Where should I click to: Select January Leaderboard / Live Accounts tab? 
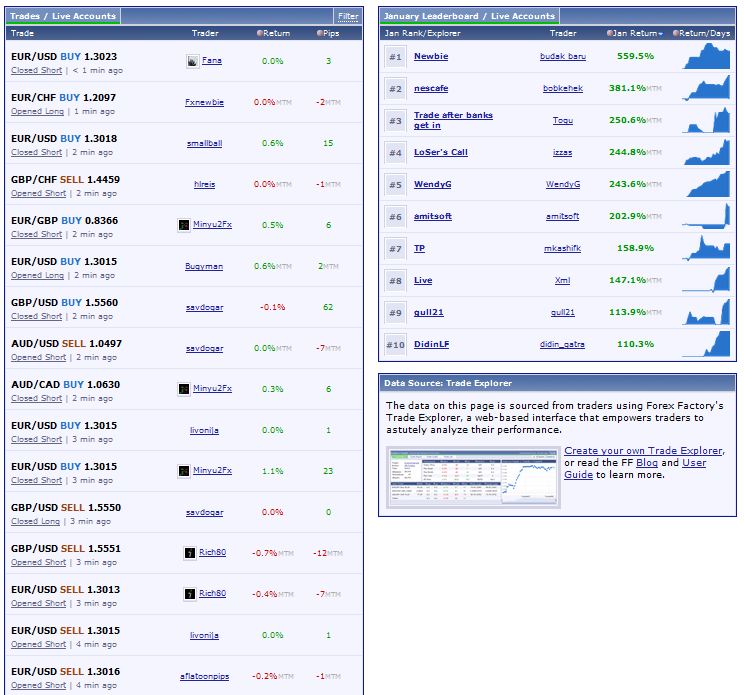469,16
